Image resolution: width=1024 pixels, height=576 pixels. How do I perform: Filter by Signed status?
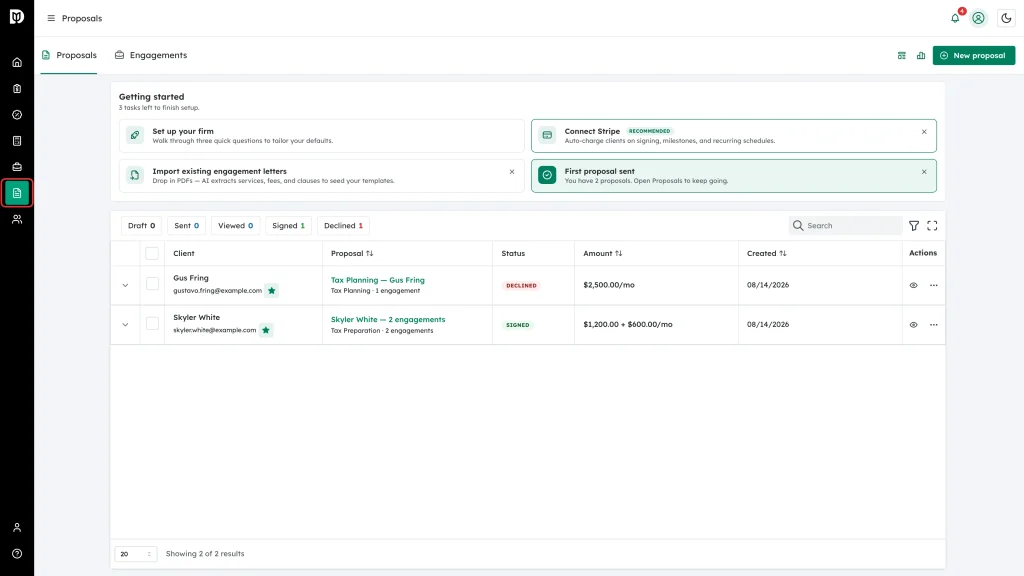pyautogui.click(x=289, y=226)
